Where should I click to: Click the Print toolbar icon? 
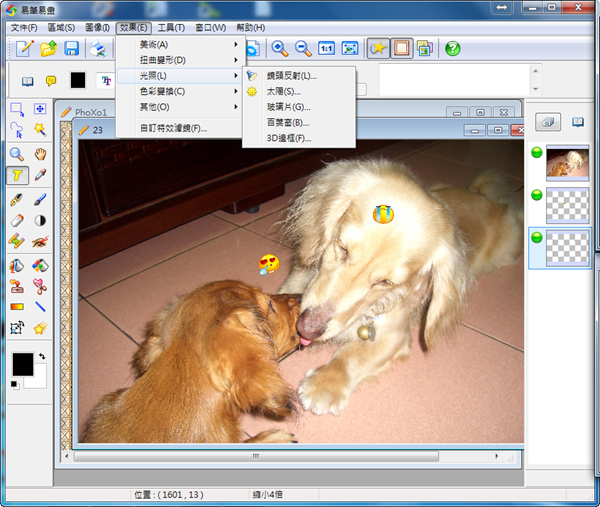point(98,49)
